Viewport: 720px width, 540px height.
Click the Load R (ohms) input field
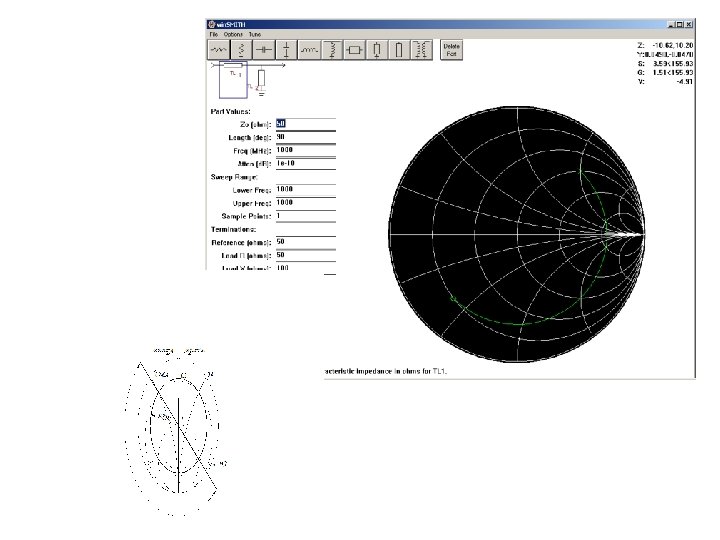coord(306,255)
